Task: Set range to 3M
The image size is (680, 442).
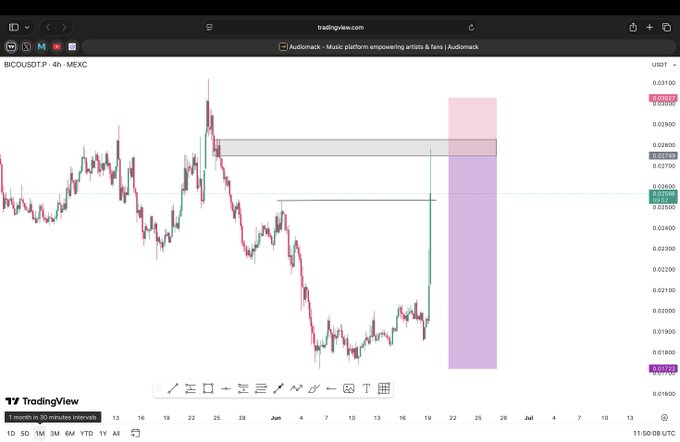Action: click(x=55, y=433)
